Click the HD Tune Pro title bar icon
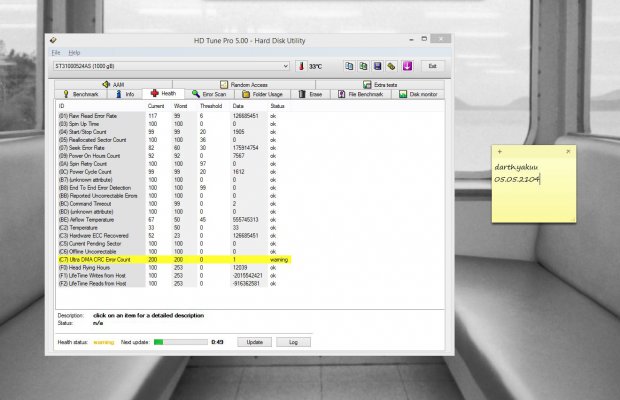The height and width of the screenshot is (400, 620). coord(53,40)
